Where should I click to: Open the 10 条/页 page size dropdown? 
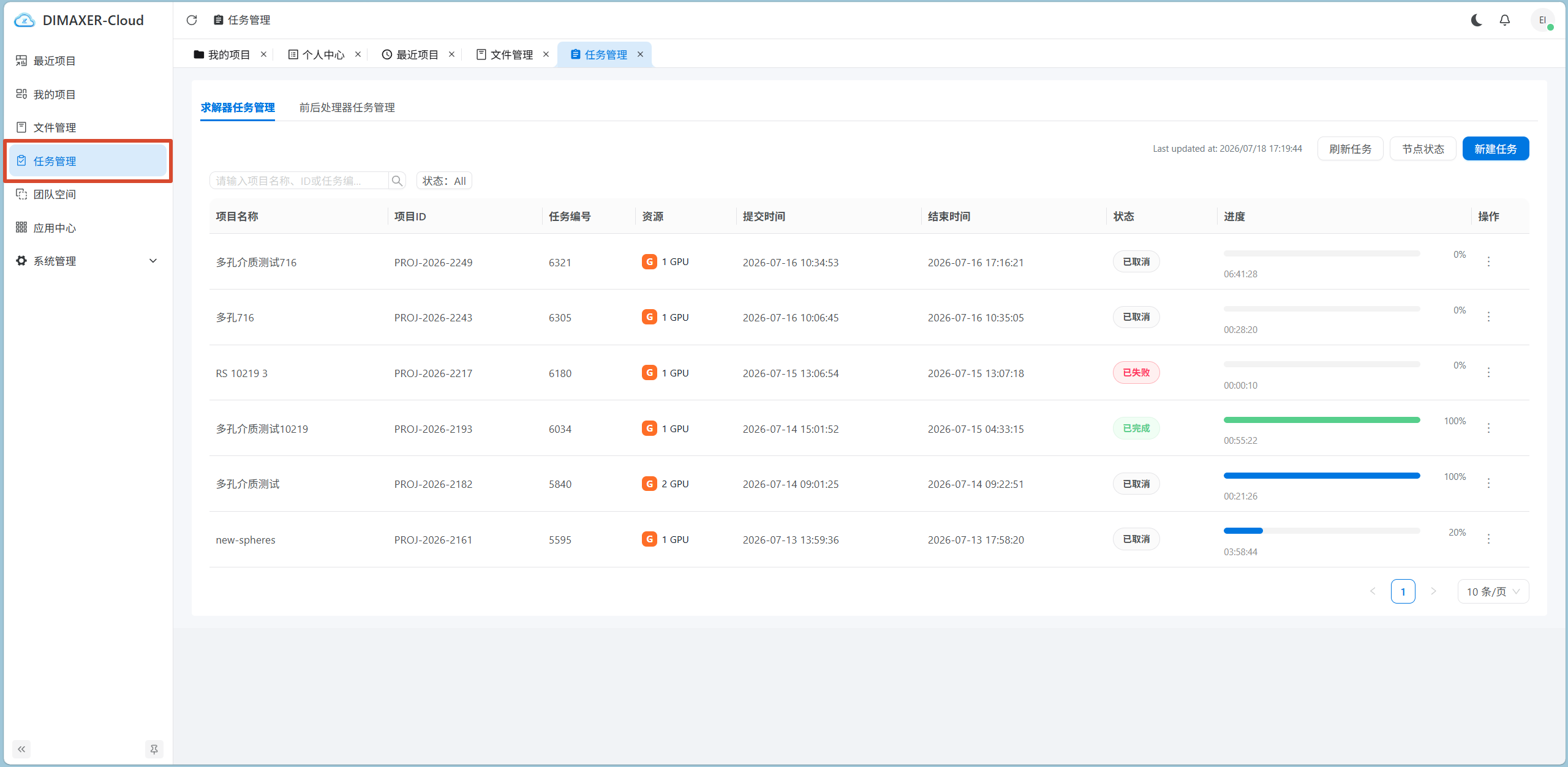1493,591
